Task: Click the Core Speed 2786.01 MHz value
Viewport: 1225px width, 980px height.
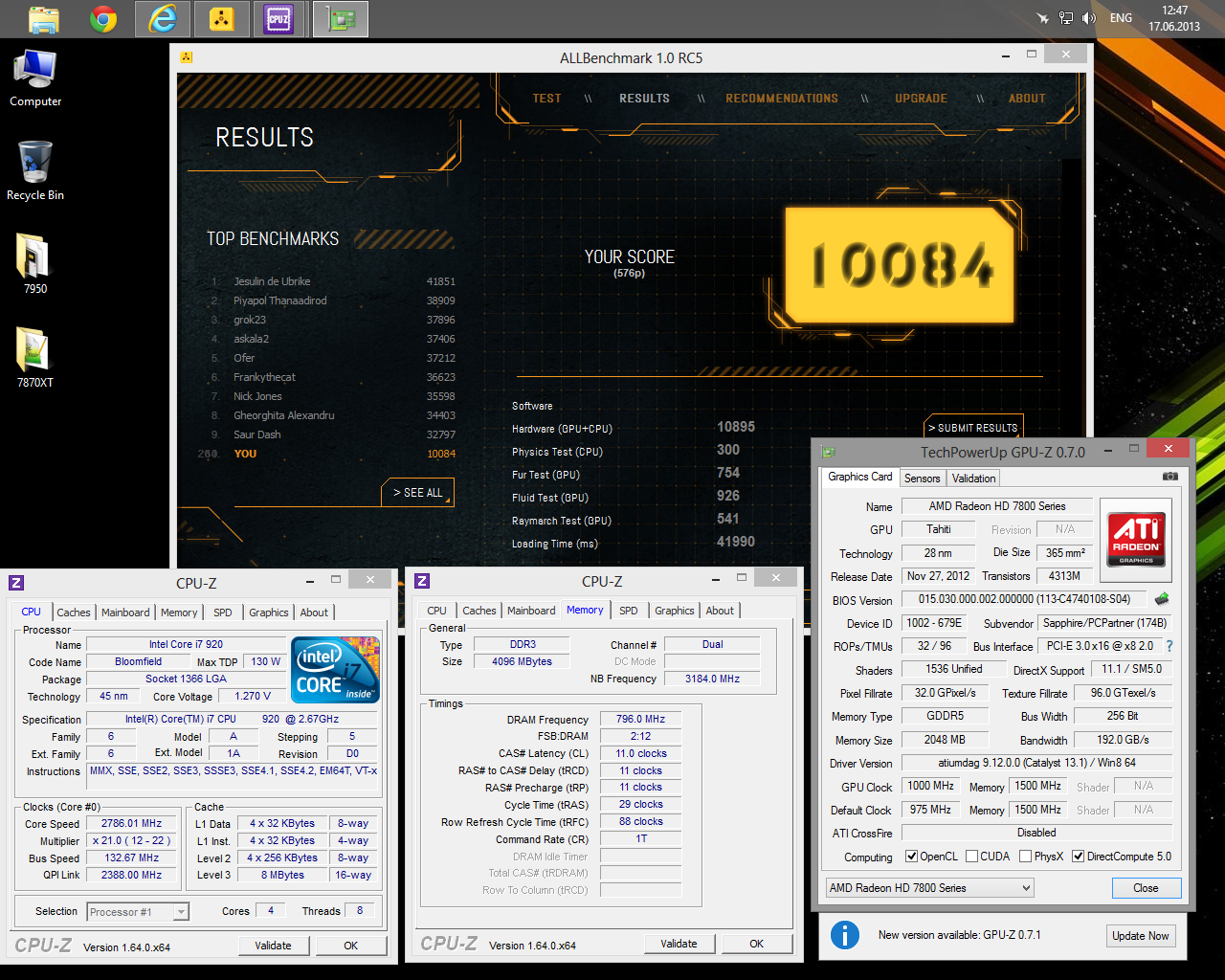Action: point(132,823)
